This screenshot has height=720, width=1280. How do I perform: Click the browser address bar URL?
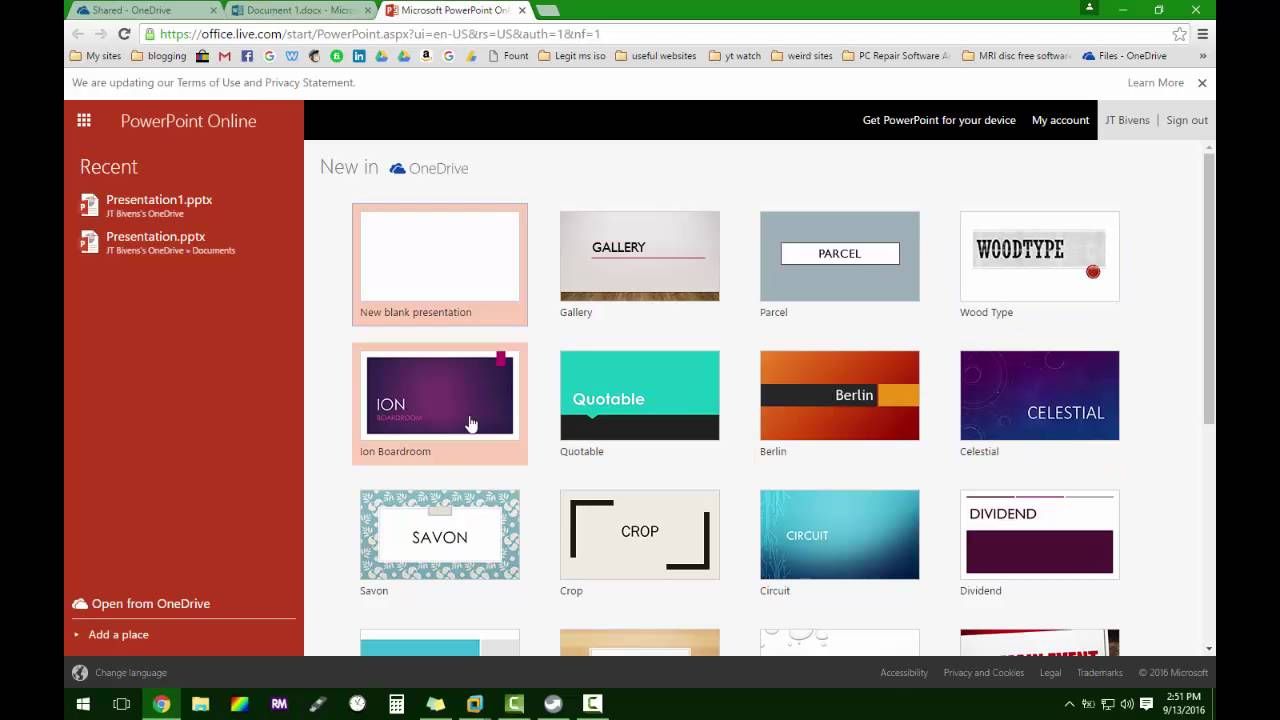tap(380, 34)
